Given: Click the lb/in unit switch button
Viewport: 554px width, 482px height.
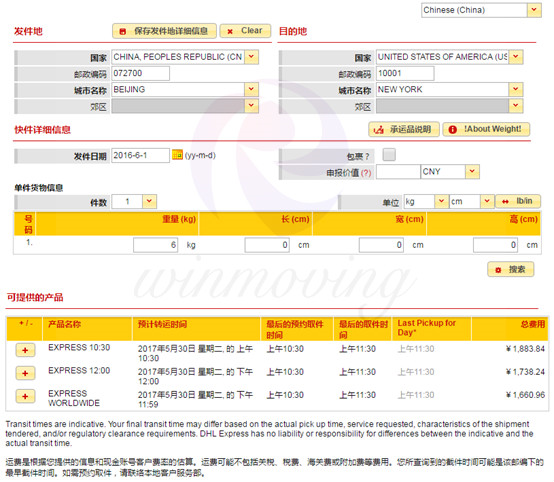Looking at the screenshot, I should click(x=518, y=201).
